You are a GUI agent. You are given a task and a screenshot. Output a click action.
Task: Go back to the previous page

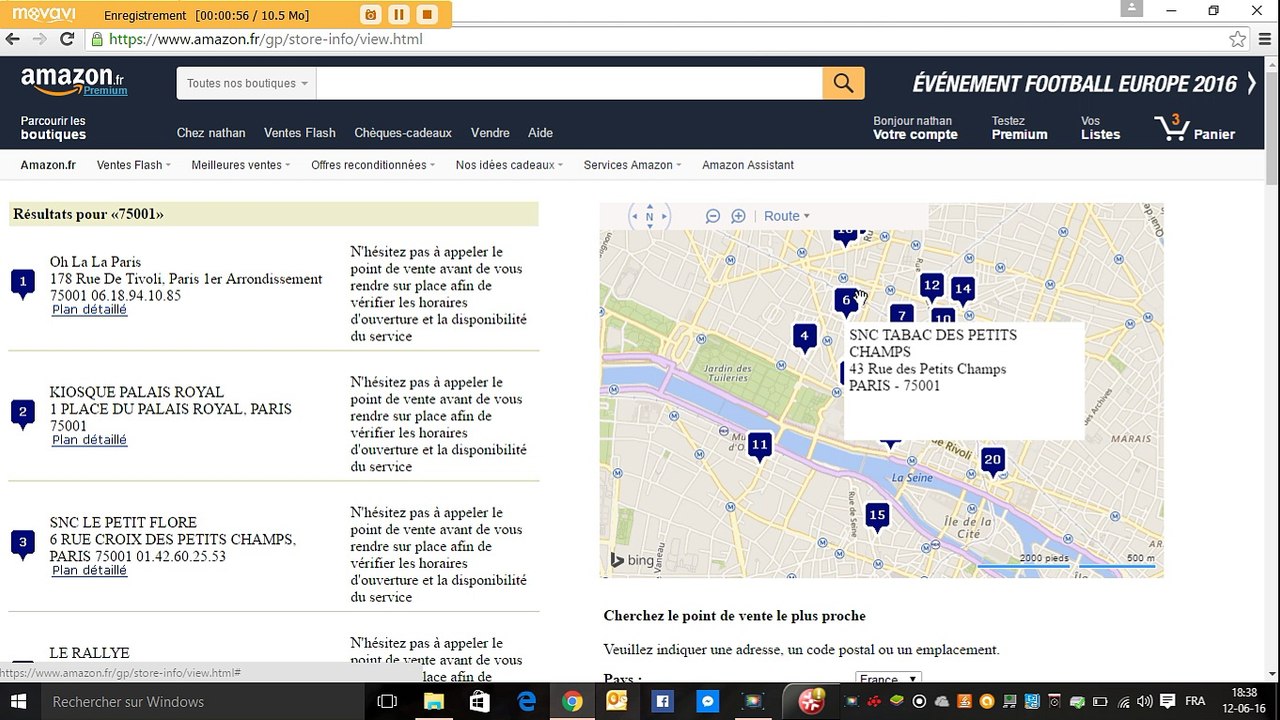point(13,39)
